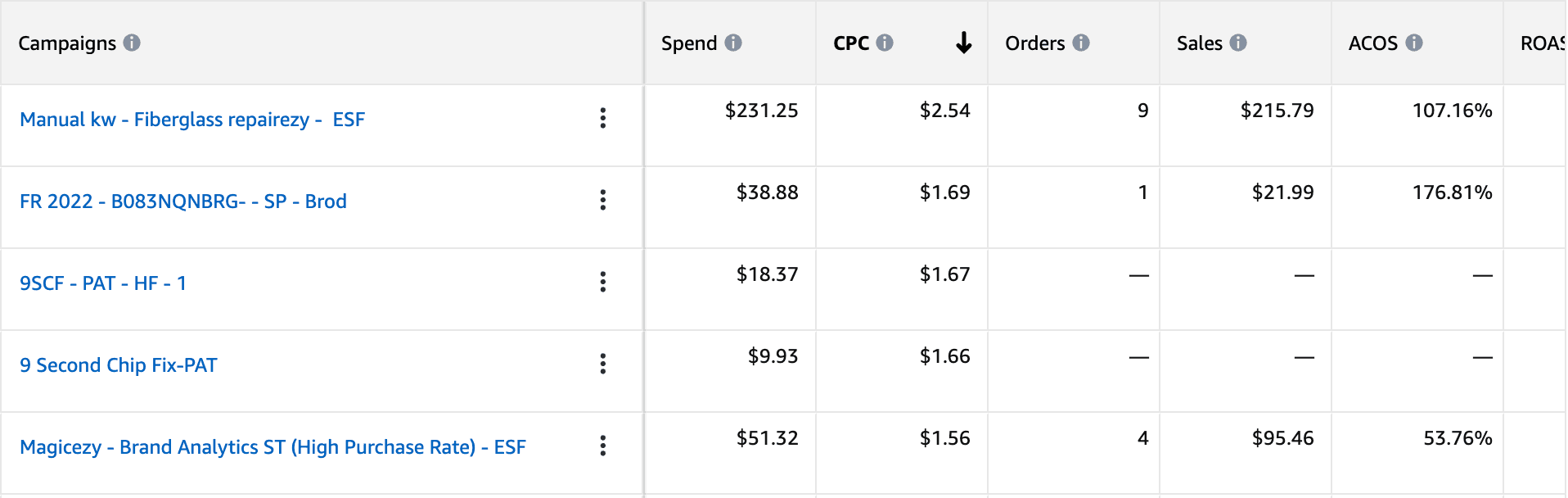The image size is (1568, 498).
Task: Open actions menu for 9 Second Chip Fix-PAT
Action: [603, 364]
